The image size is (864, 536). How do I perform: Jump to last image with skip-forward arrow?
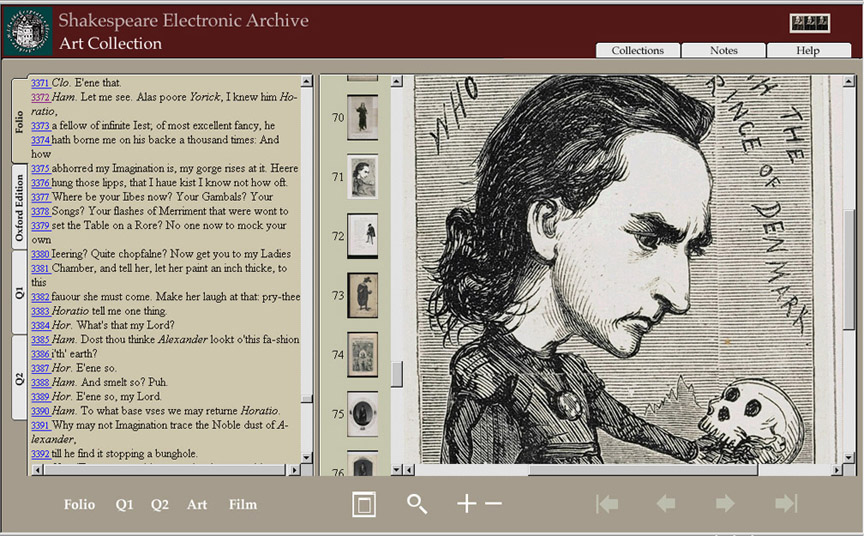pyautogui.click(x=786, y=504)
